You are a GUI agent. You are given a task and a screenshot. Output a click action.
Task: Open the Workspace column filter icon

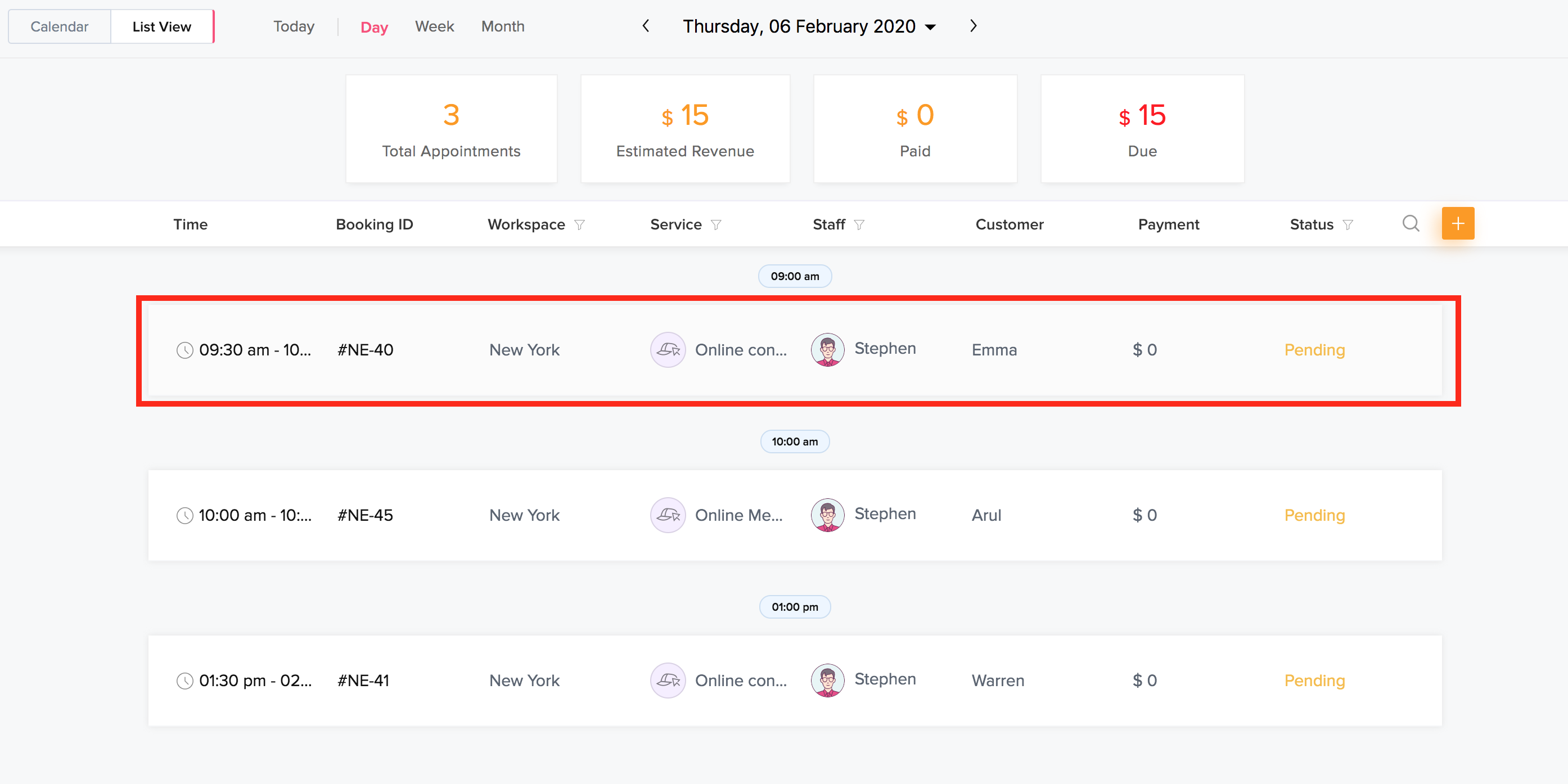pos(579,224)
